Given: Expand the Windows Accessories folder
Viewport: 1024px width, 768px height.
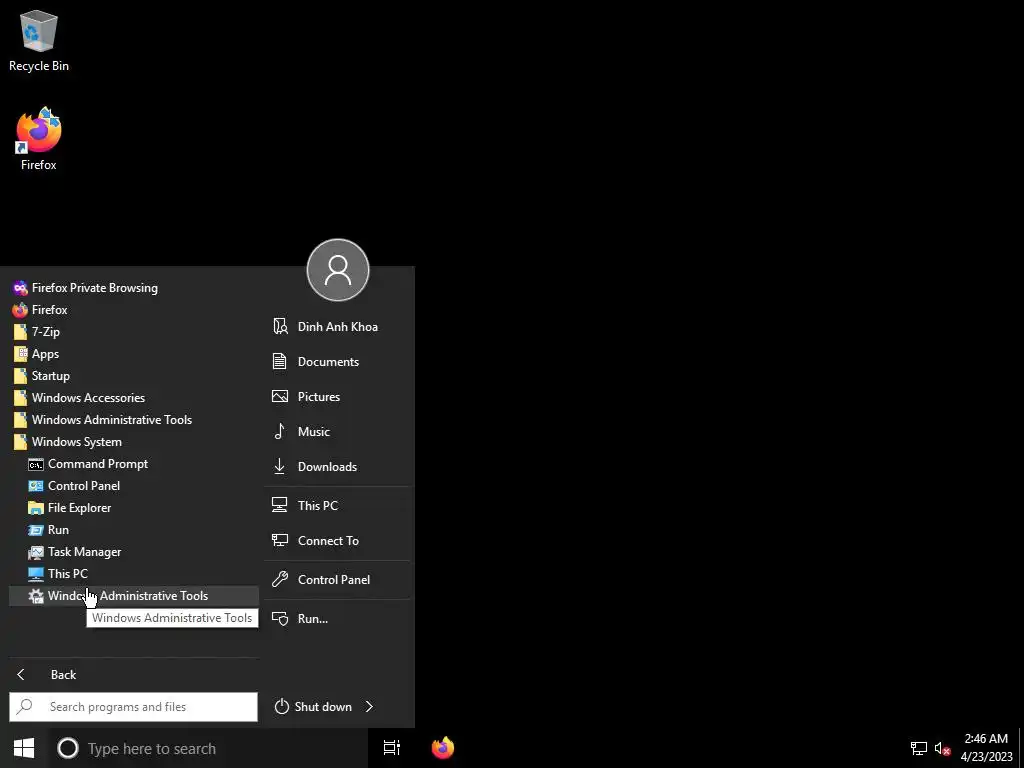Looking at the screenshot, I should (x=134, y=398).
